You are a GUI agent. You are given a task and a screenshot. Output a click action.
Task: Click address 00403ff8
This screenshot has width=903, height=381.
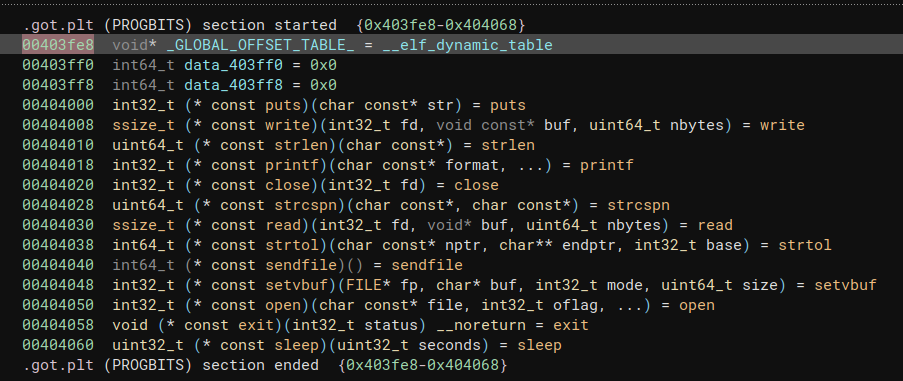coord(58,85)
